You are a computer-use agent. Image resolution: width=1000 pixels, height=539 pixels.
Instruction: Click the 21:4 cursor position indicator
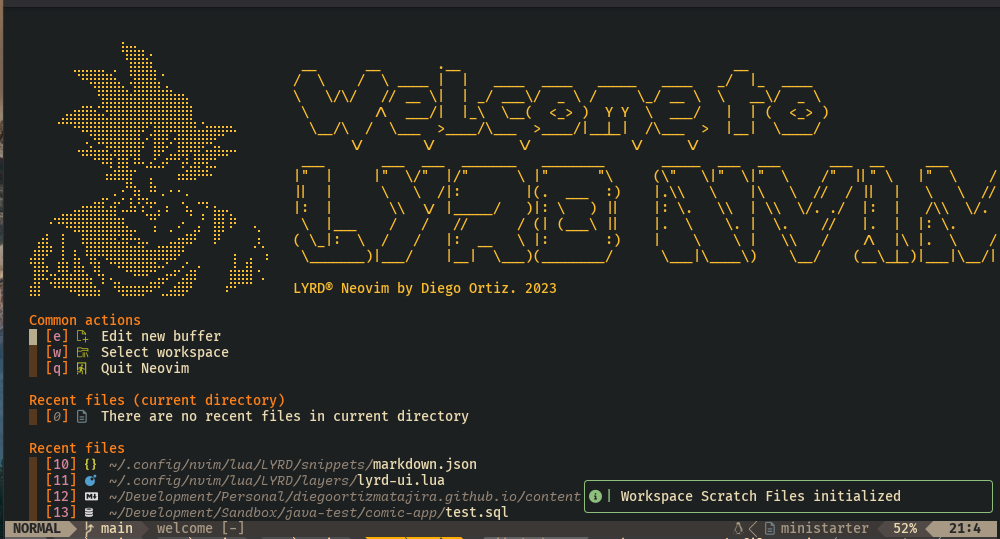point(965,528)
